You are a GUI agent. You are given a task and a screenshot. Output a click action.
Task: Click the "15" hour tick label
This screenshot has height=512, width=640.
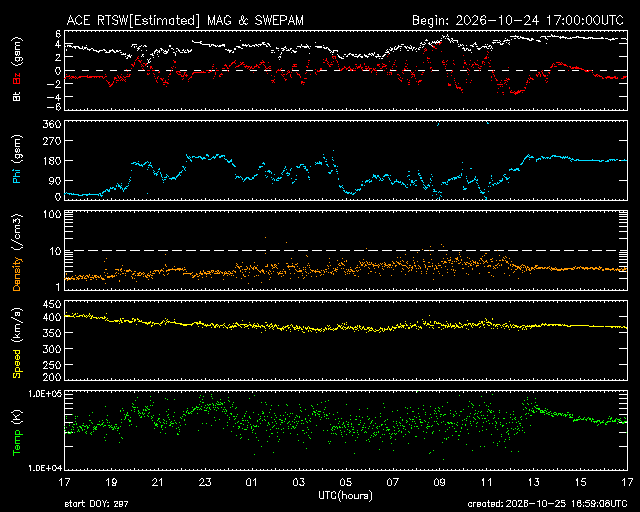[580, 482]
